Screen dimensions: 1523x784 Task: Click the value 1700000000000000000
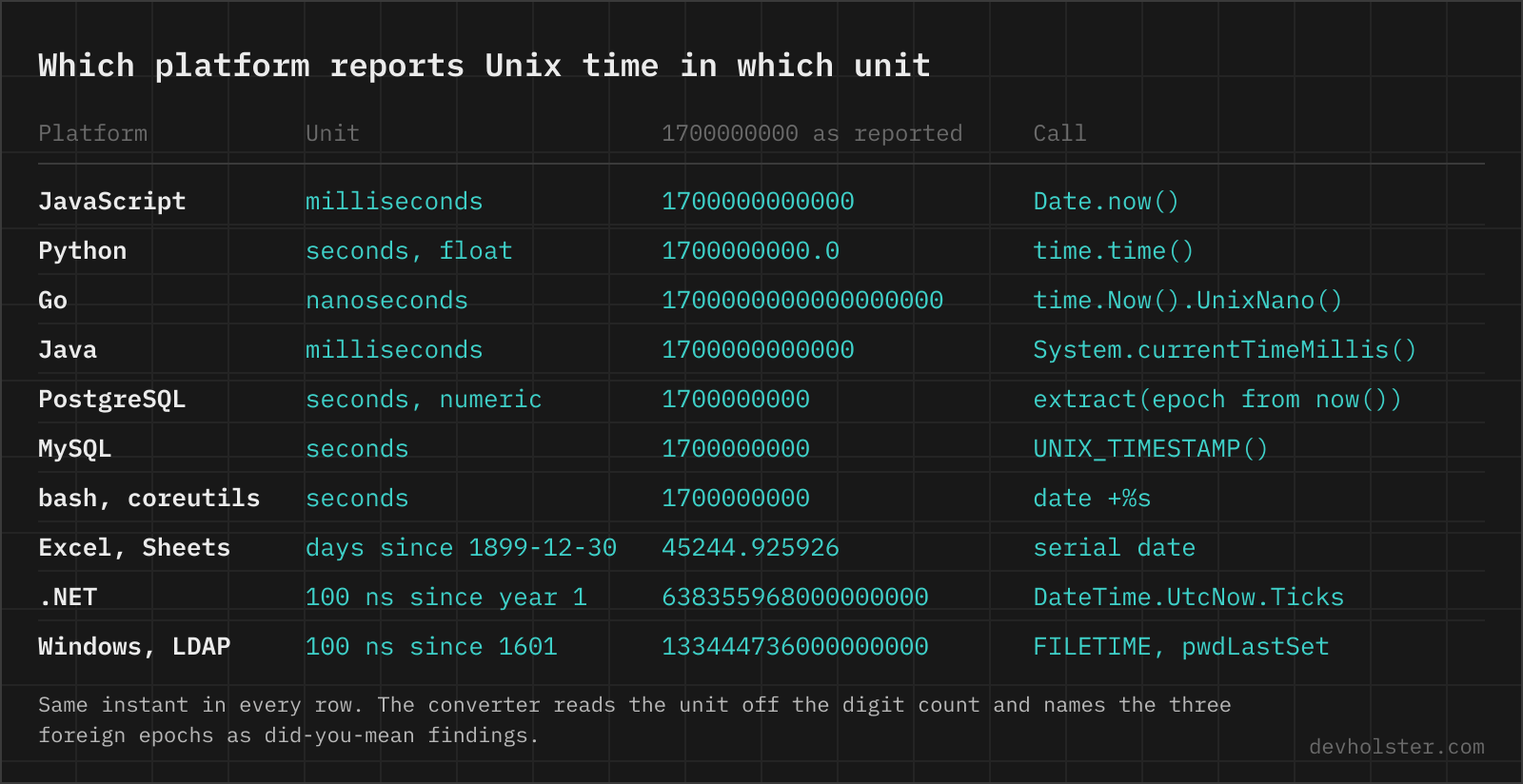(x=802, y=301)
